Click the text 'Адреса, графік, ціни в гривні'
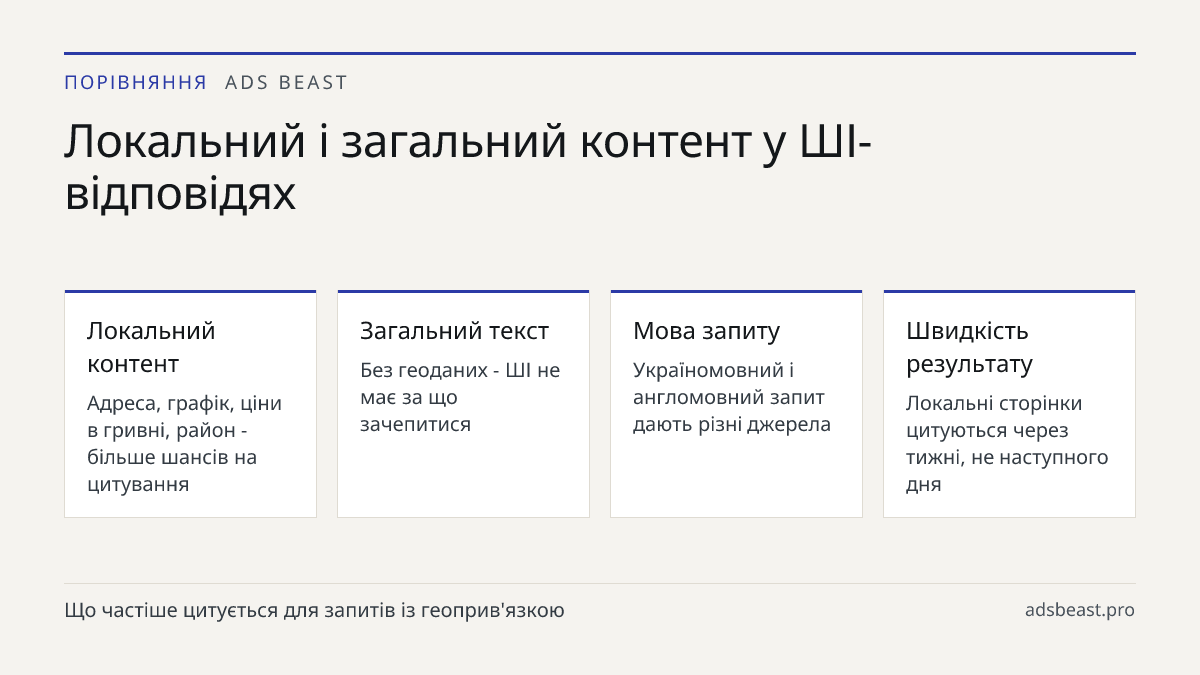 [x=184, y=416]
